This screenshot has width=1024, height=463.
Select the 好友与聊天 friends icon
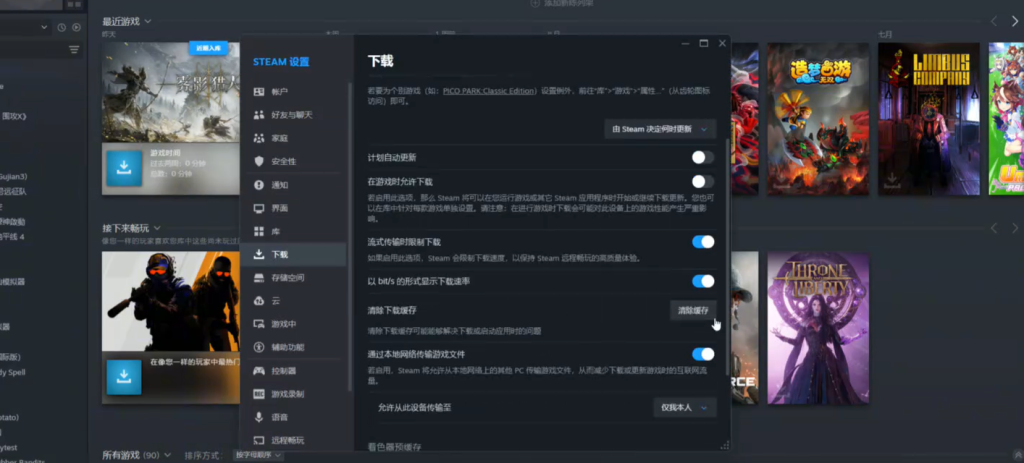coord(259,115)
